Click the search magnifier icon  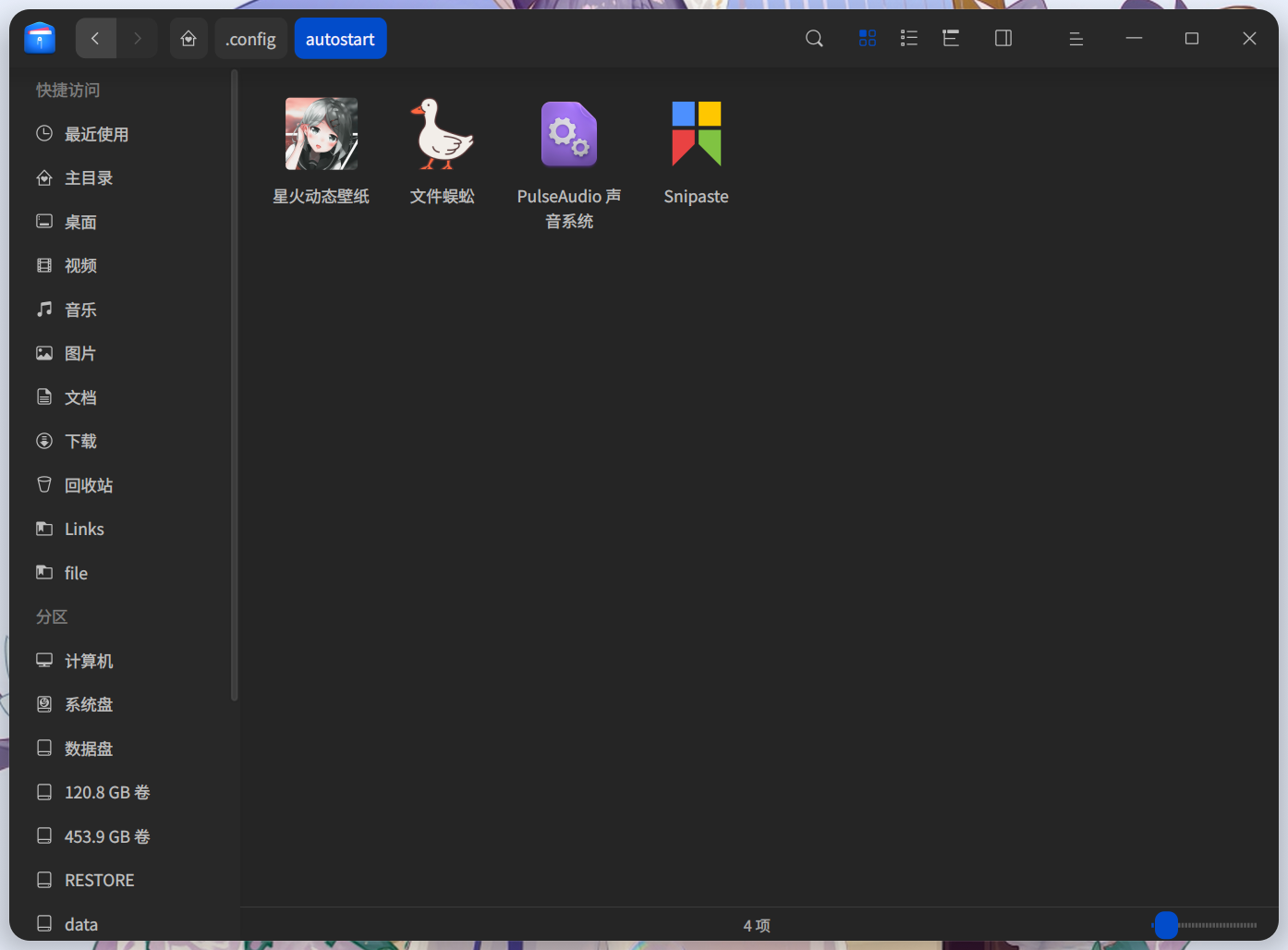(814, 39)
